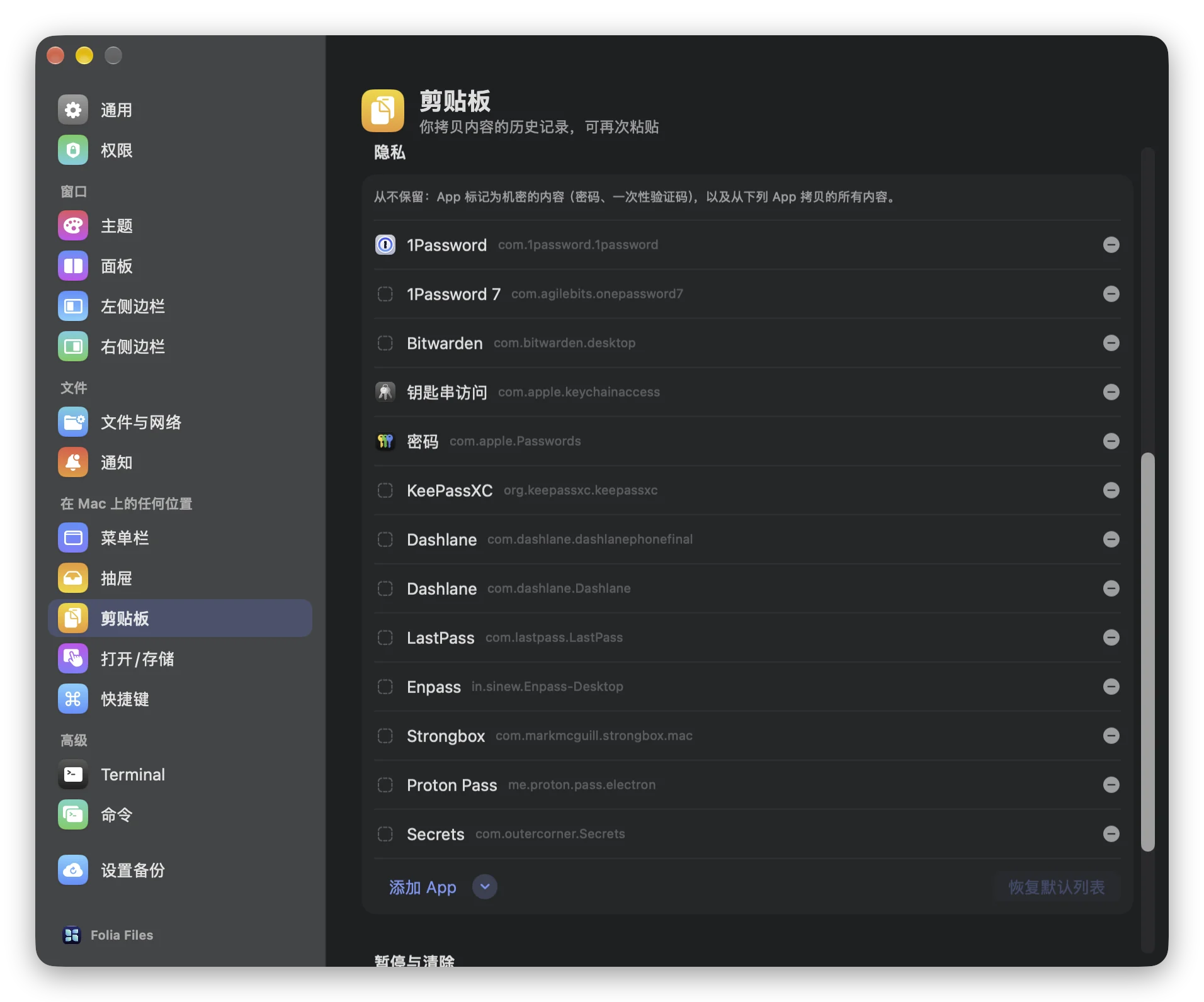This screenshot has height=1002, width=1204.
Task: Click com.dashlane.dashlanephonefinal bundle identifier
Action: pos(590,539)
